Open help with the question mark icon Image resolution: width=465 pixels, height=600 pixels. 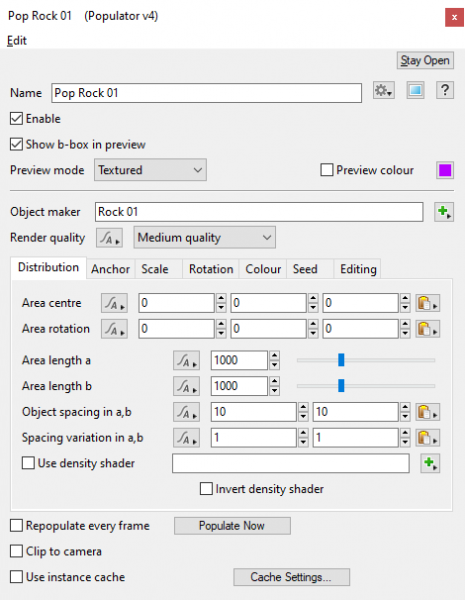coord(445,91)
